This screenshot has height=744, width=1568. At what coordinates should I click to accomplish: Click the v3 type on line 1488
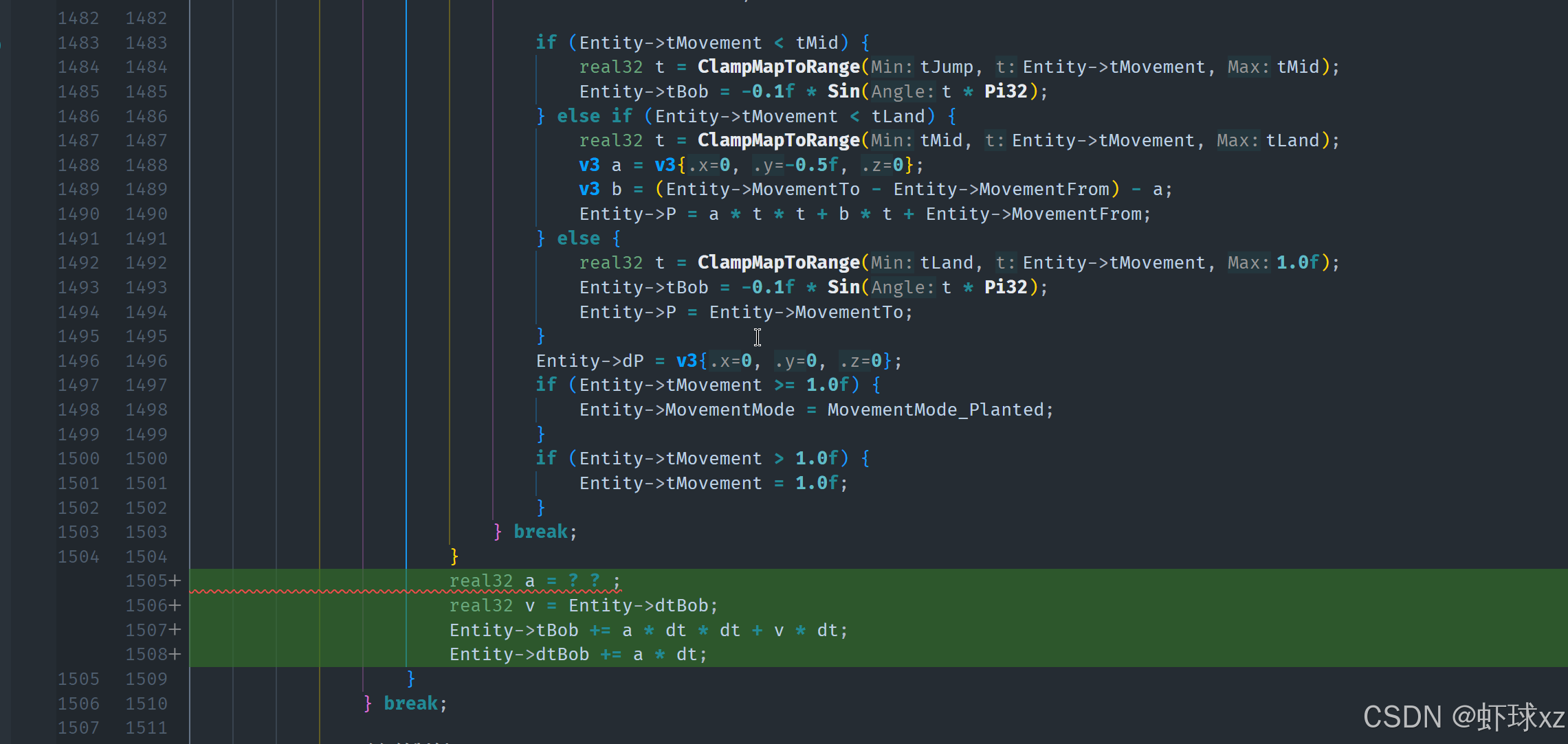[x=589, y=166]
